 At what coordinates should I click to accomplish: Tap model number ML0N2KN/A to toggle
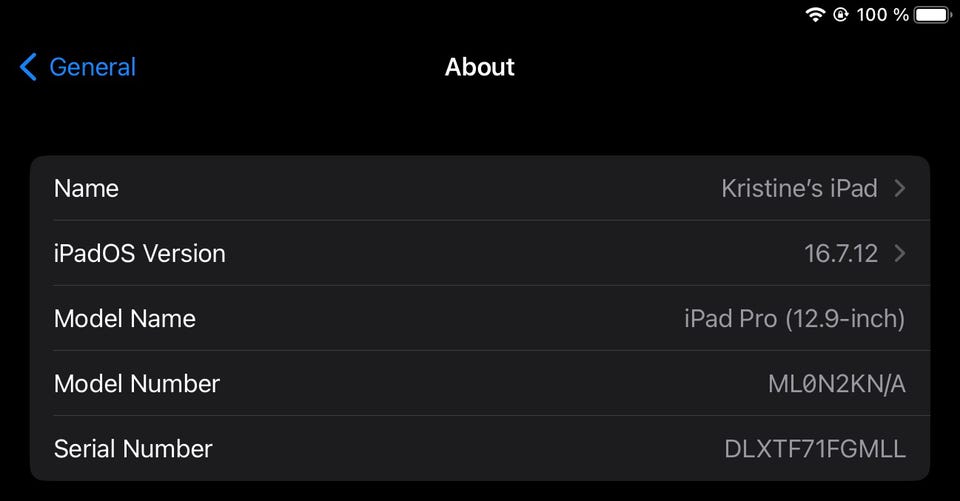(x=836, y=383)
